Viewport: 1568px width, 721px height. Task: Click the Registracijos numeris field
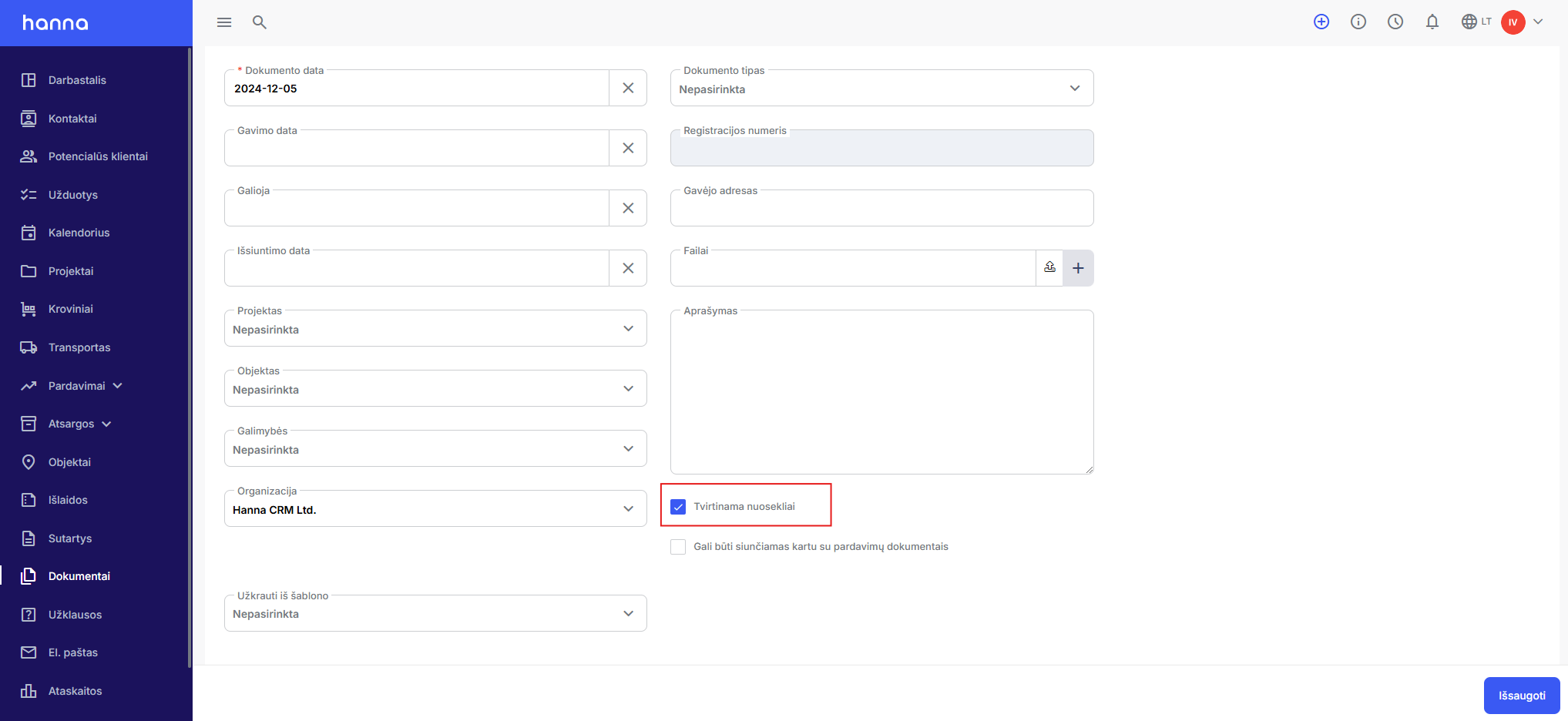coord(881,148)
